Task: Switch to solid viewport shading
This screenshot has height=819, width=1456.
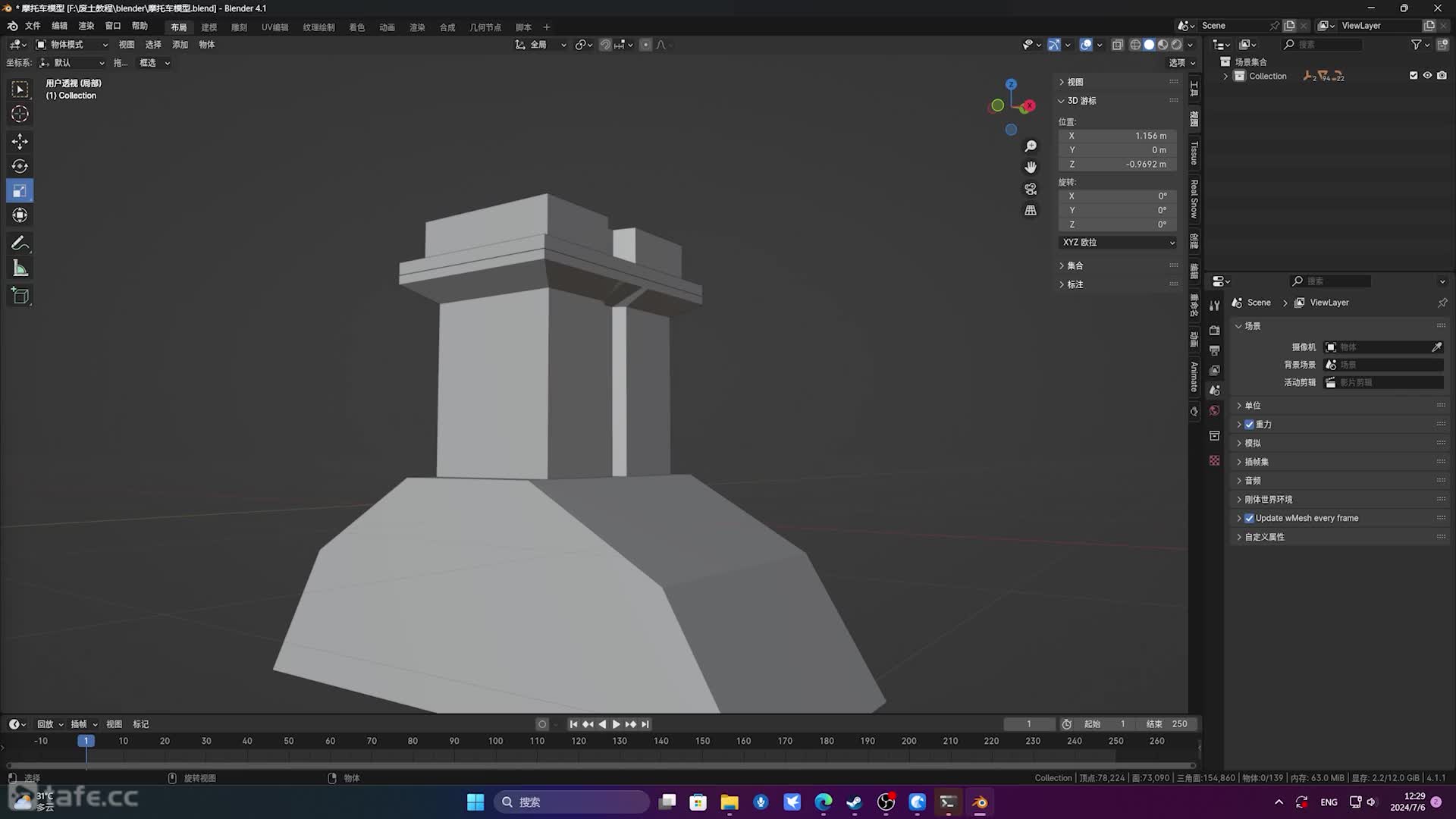Action: 1149,45
